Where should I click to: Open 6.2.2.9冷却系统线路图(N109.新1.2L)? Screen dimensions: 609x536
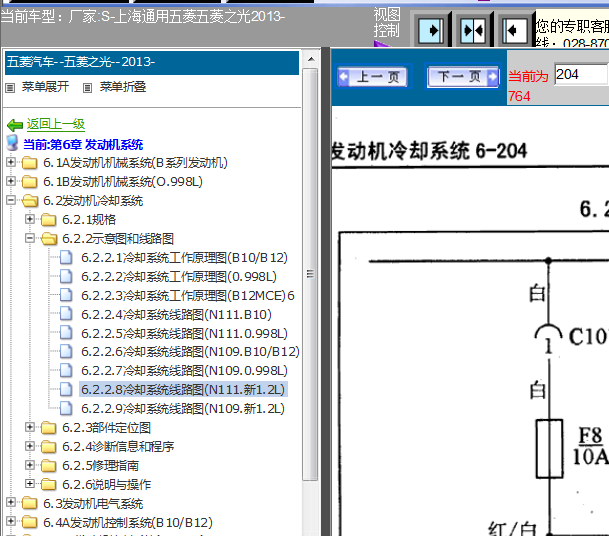coord(183,409)
